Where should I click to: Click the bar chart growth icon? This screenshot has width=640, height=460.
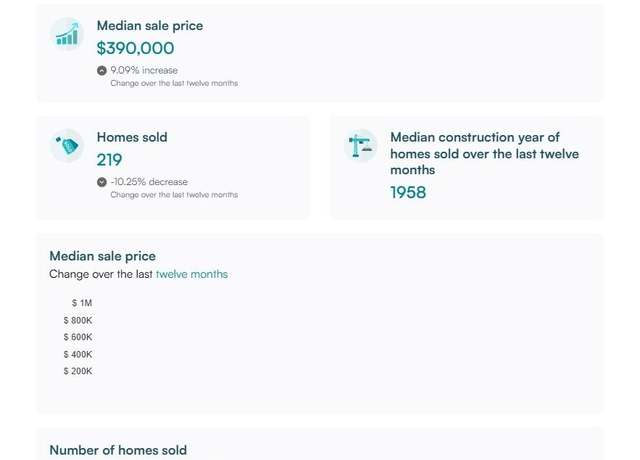coord(67,34)
